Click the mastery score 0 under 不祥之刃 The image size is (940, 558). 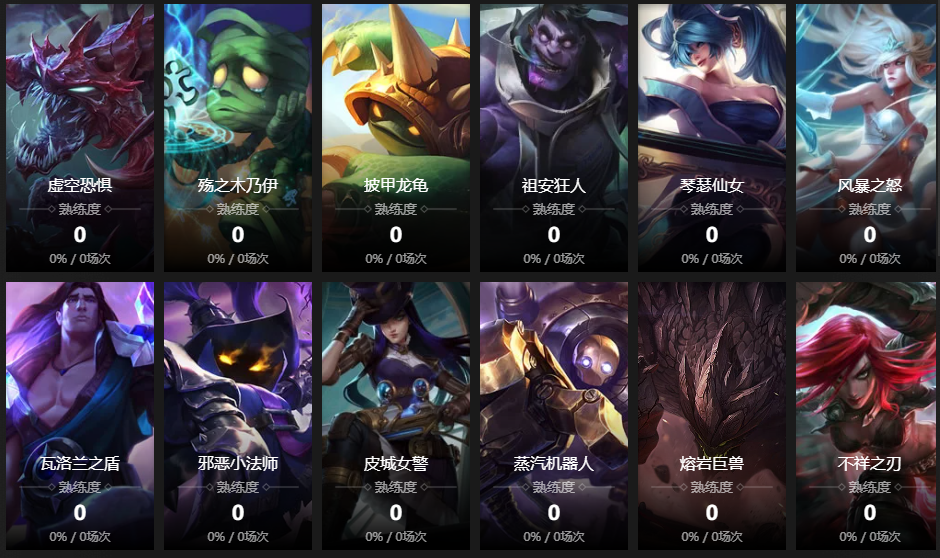point(870,512)
